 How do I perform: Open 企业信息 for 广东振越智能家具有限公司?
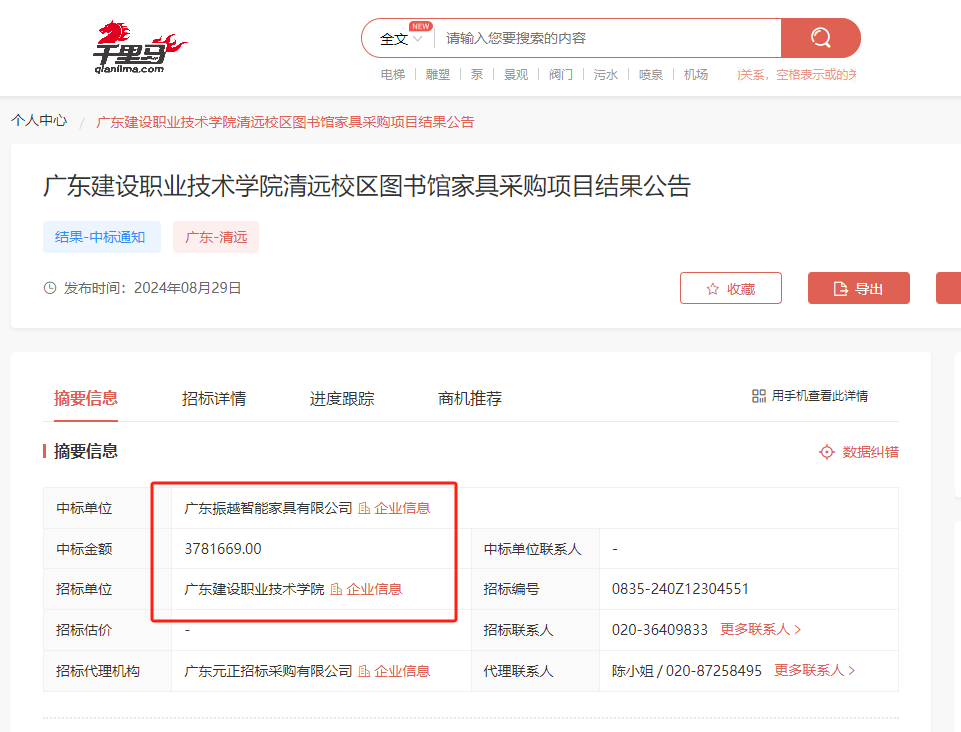[402, 508]
